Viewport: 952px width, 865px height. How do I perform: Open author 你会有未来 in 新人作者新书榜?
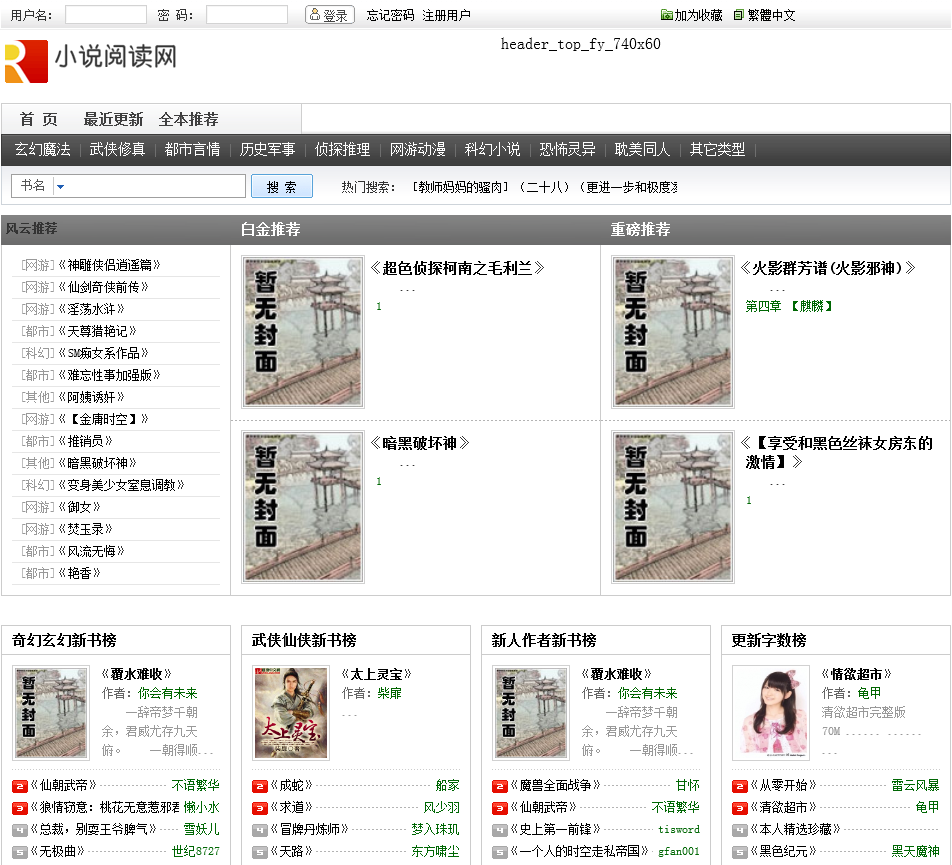(x=647, y=693)
